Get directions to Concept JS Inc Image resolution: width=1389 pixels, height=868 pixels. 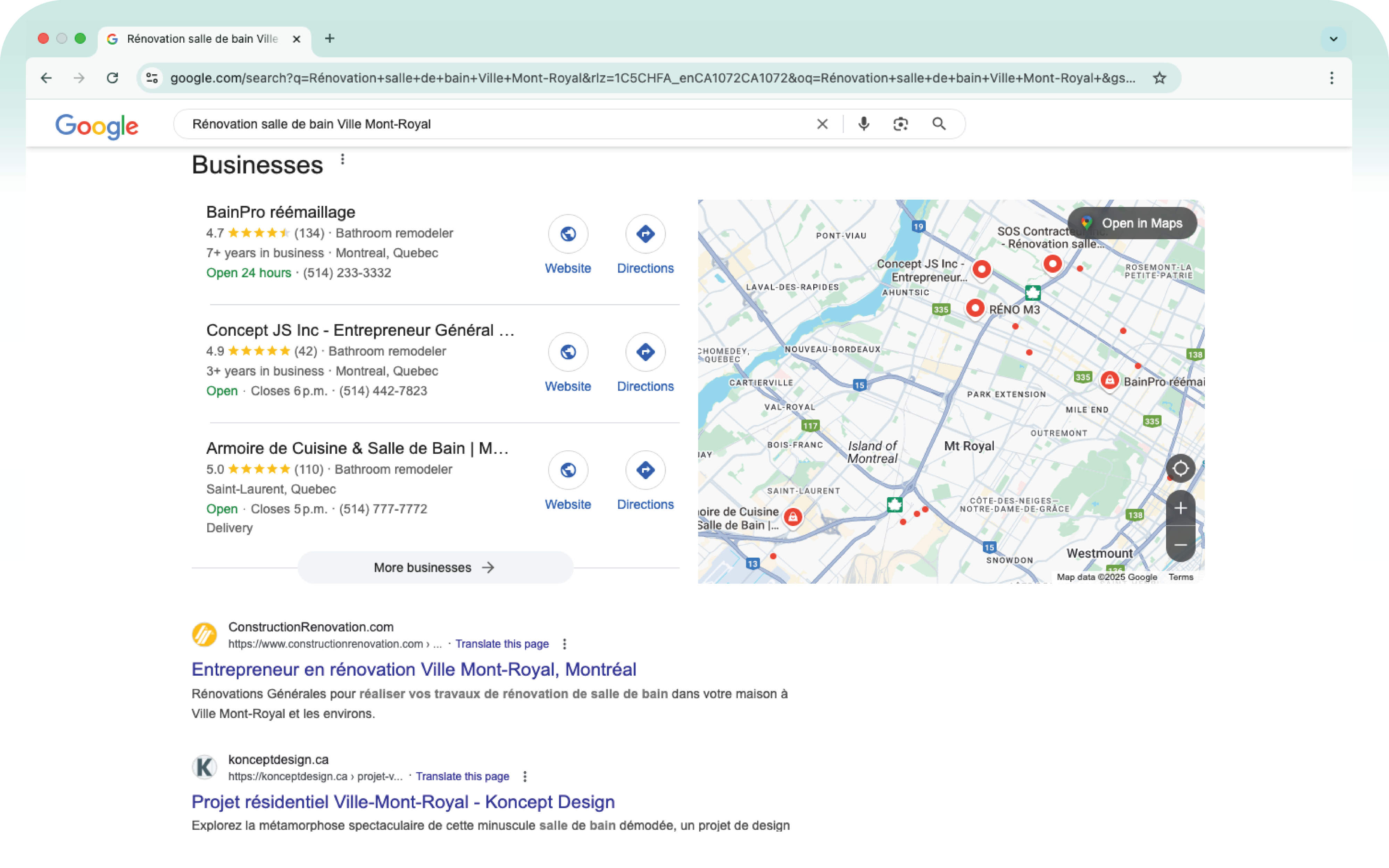[x=645, y=352]
